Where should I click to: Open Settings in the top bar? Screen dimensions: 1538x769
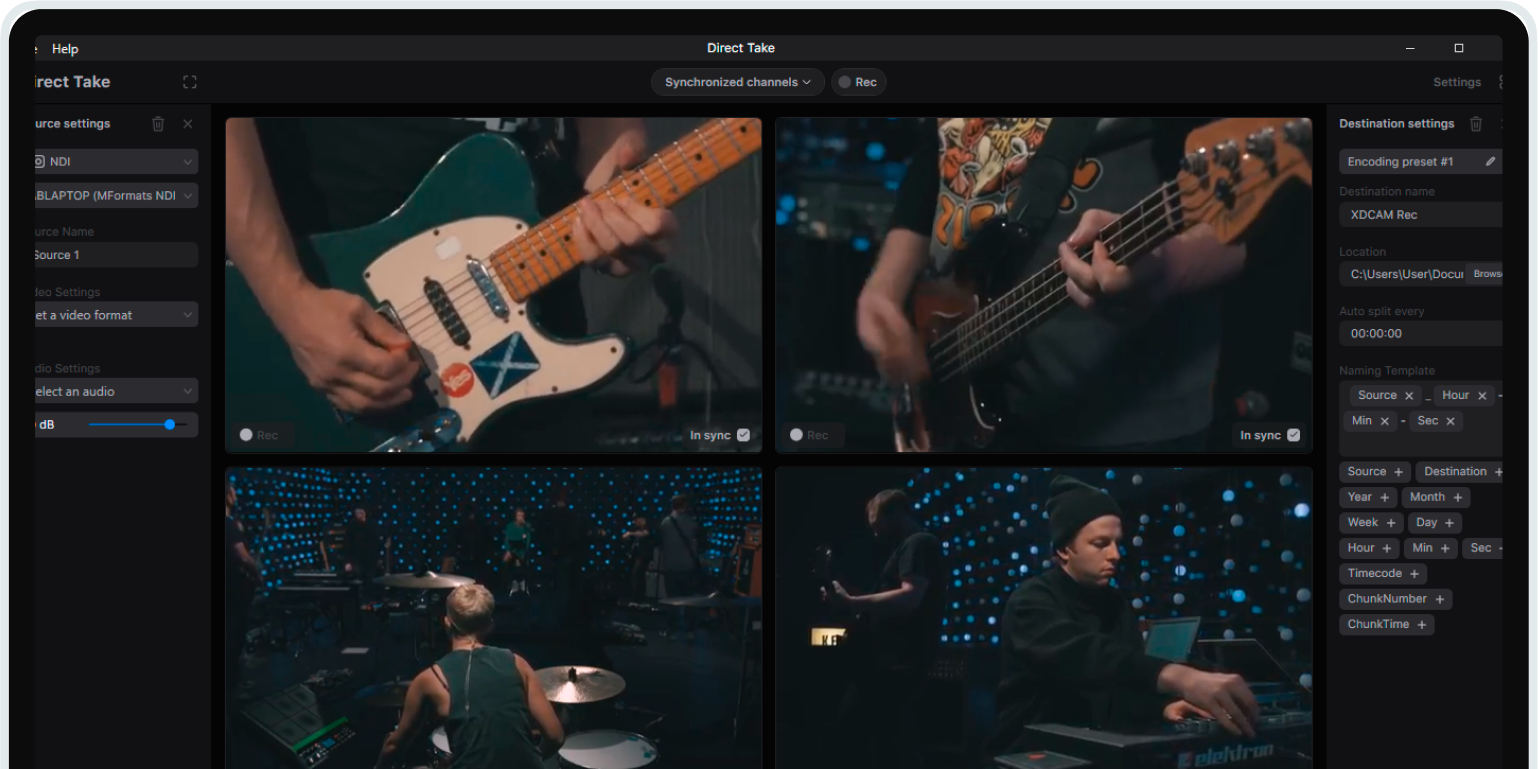coord(1457,82)
